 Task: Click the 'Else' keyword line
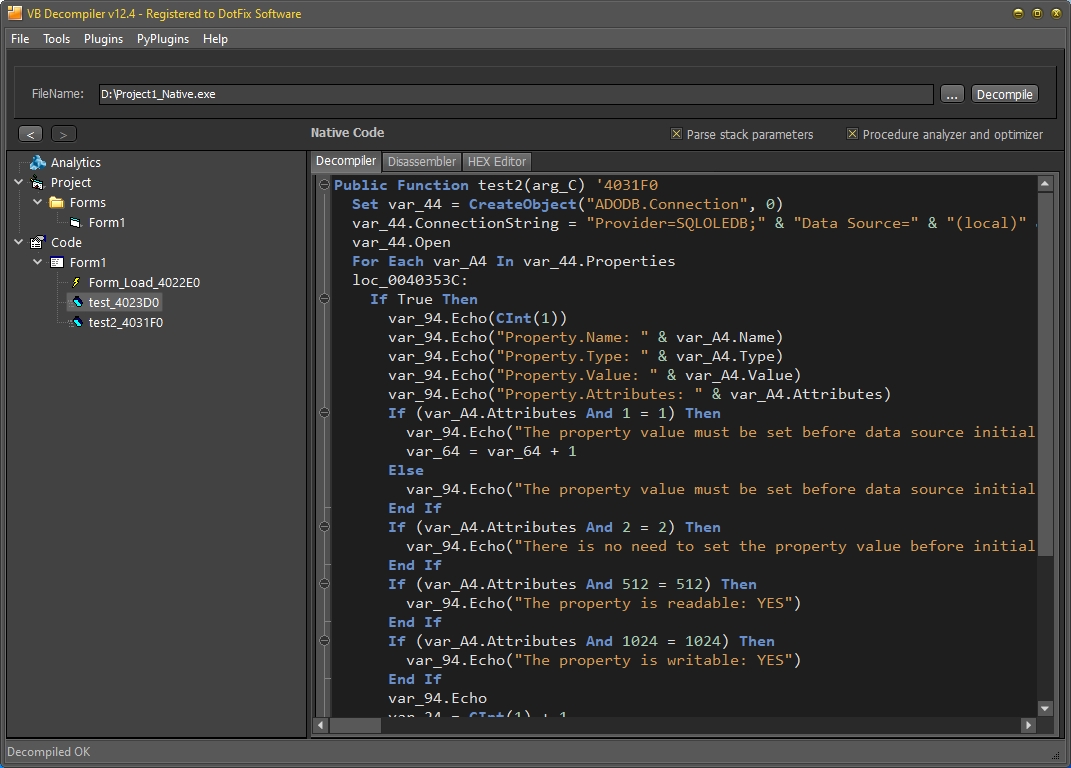(406, 470)
